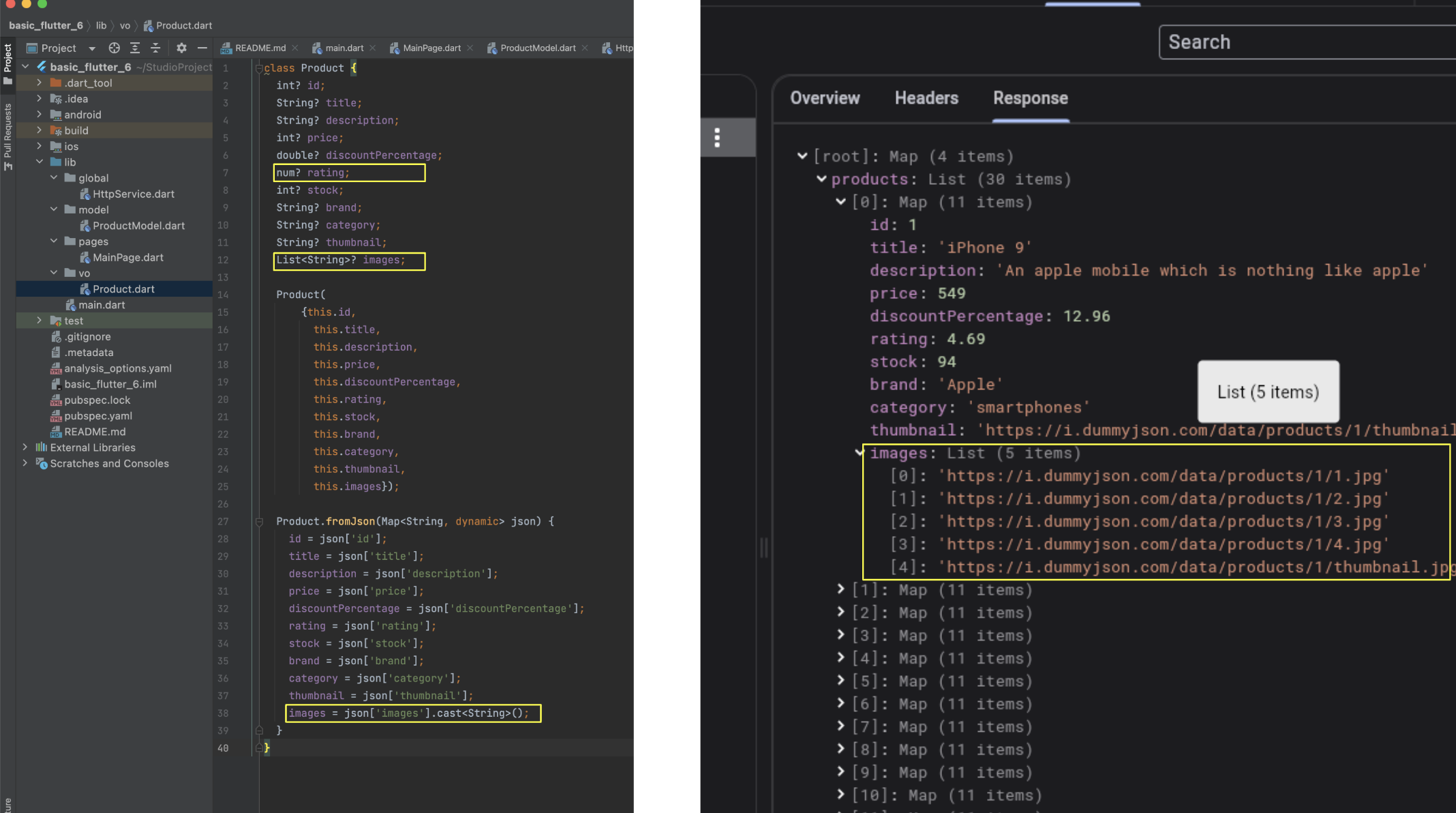The height and width of the screenshot is (813, 1456).
Task: Close the README.md editor tab
Action: (295, 48)
